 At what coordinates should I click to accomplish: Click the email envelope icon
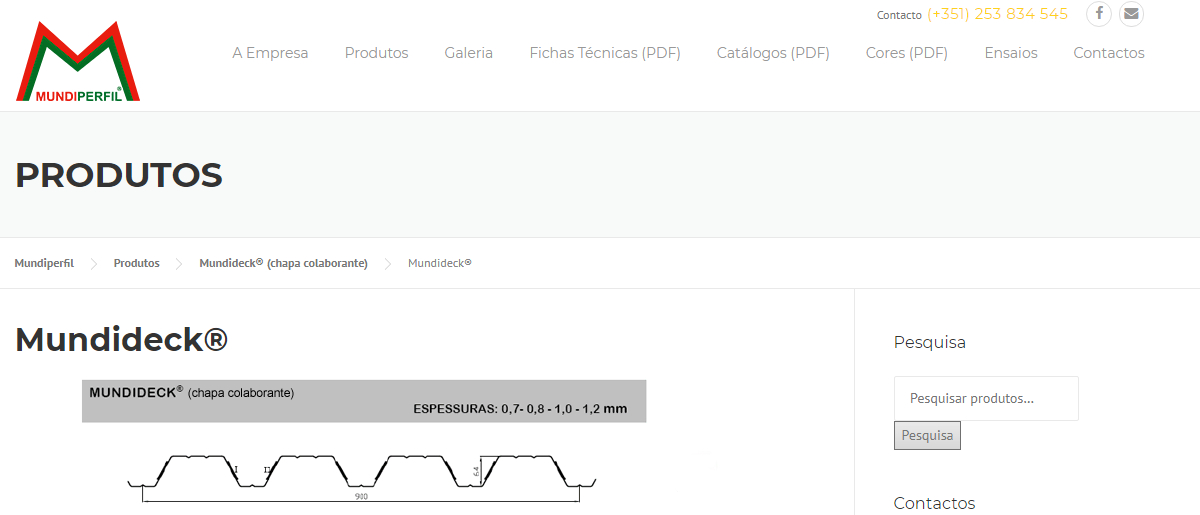(x=1131, y=14)
